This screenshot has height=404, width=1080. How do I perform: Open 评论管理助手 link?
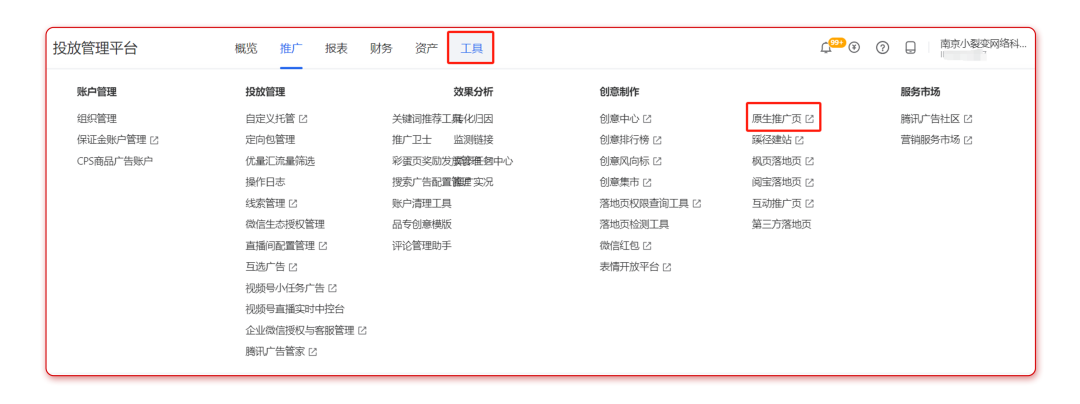pyautogui.click(x=421, y=246)
